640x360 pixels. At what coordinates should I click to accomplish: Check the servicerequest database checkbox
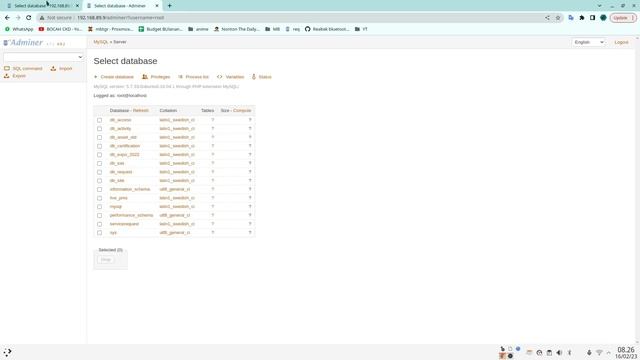(100, 224)
